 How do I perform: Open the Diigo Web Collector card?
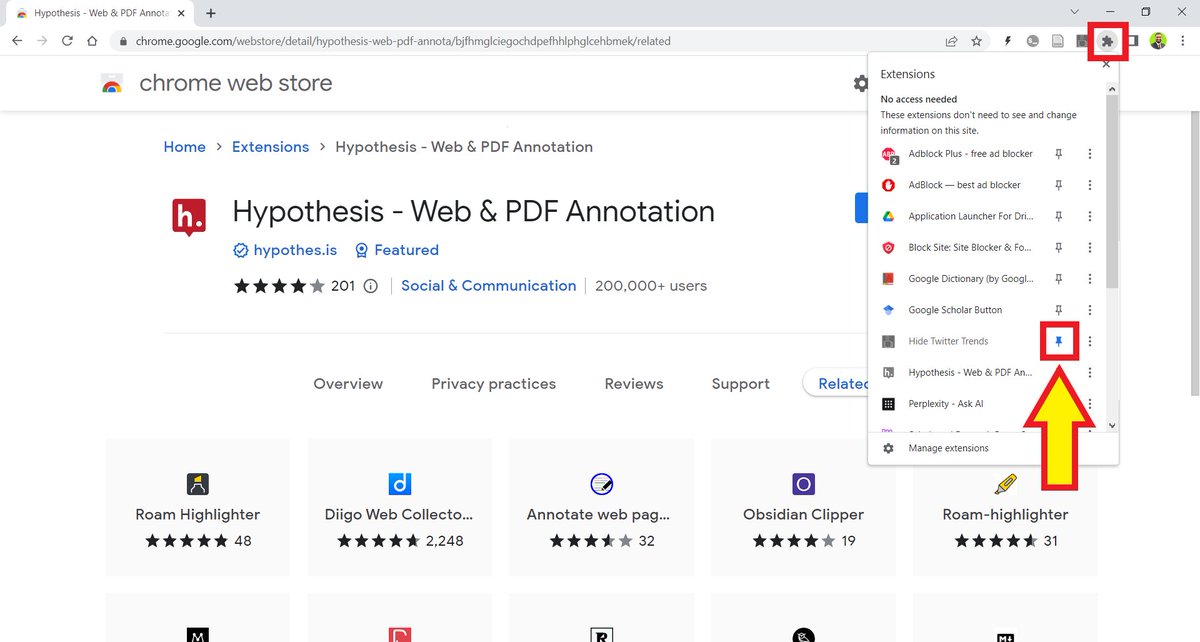(x=399, y=507)
